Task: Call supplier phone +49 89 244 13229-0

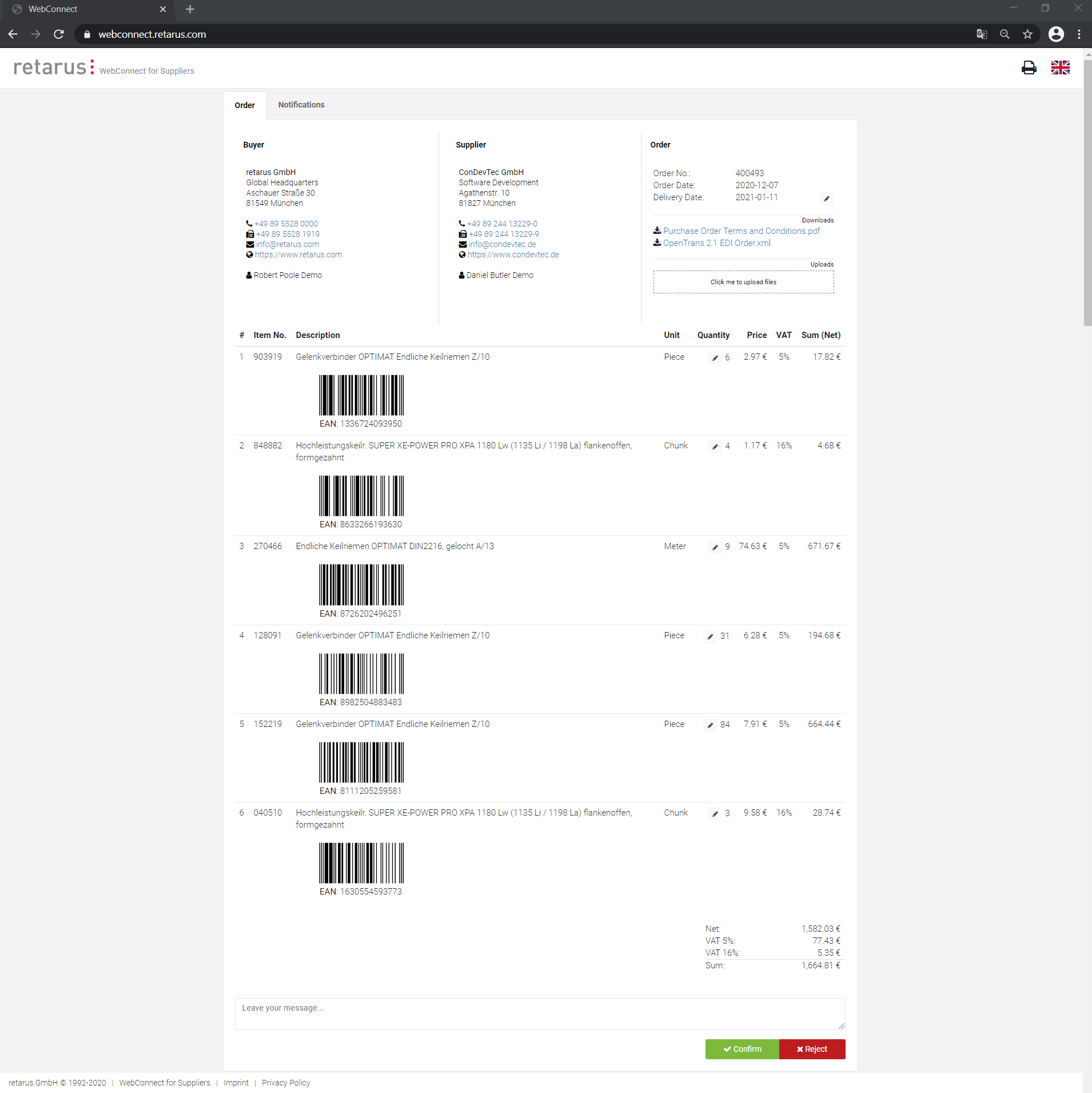Action: 502,224
